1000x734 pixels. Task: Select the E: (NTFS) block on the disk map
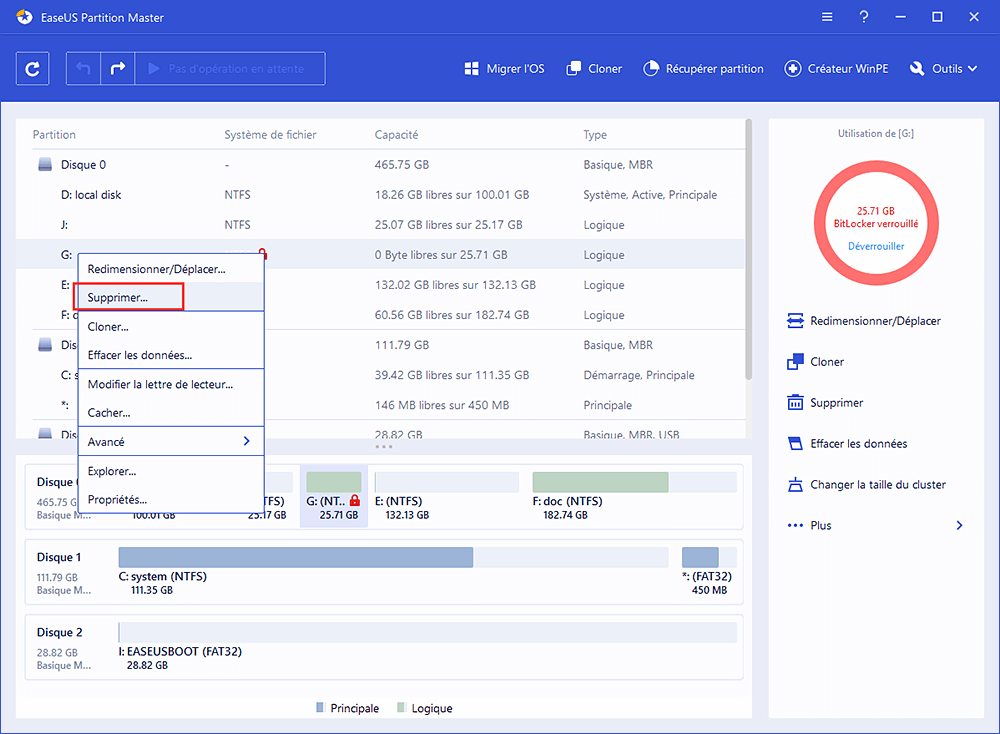pos(446,496)
